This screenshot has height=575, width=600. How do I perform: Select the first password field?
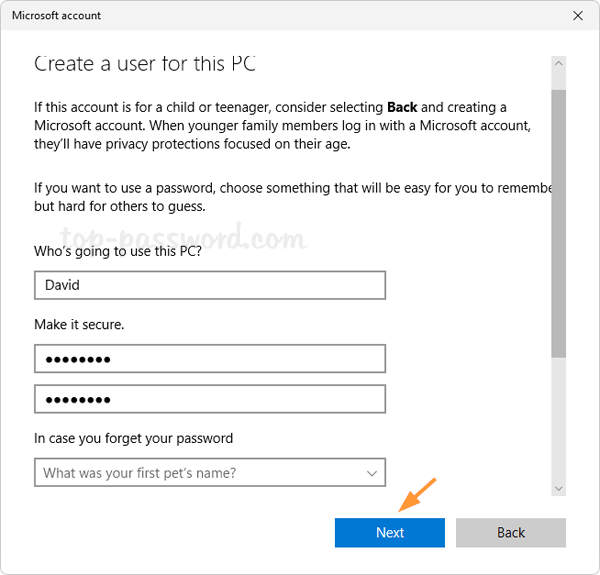(209, 359)
